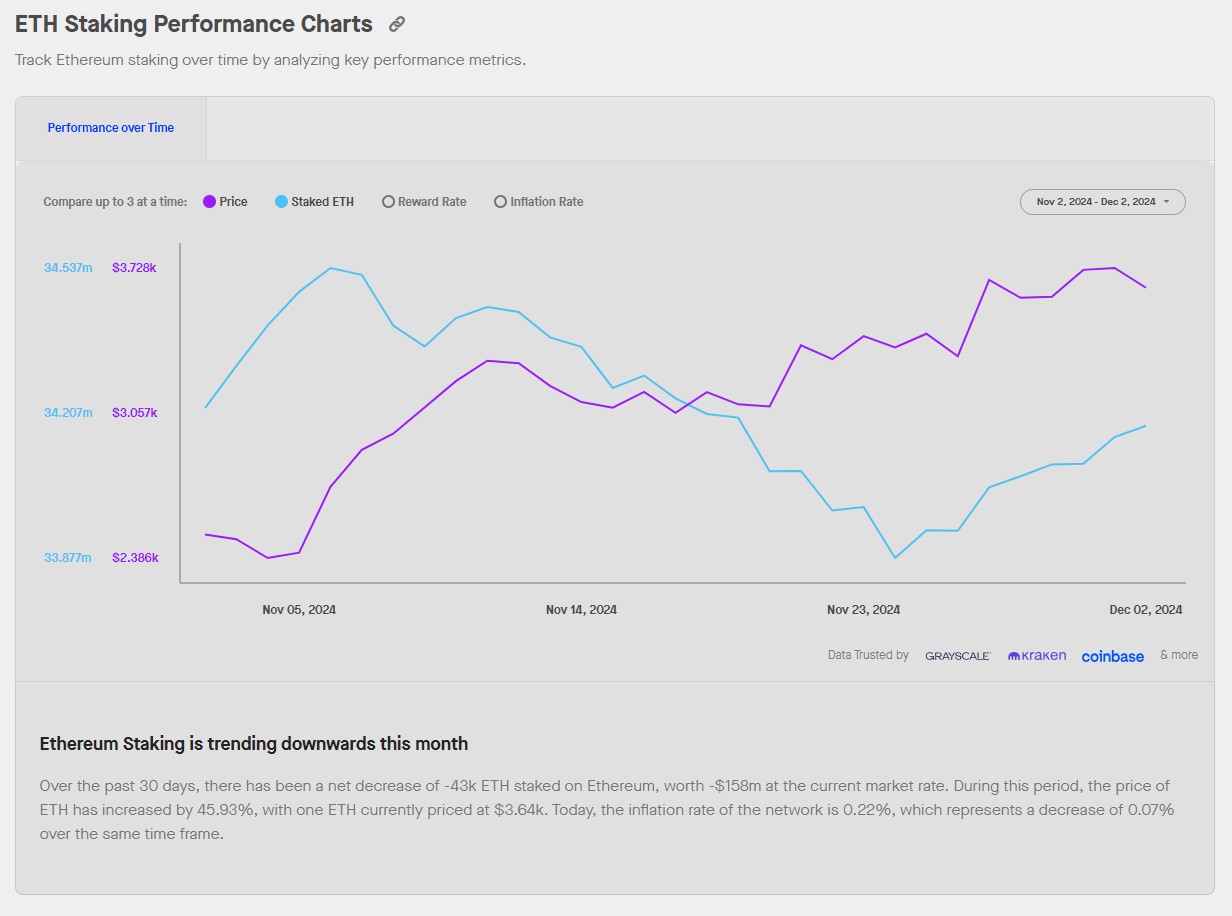Click the link icon beside the page title
Screen dimensions: 1232x916
tap(397, 25)
